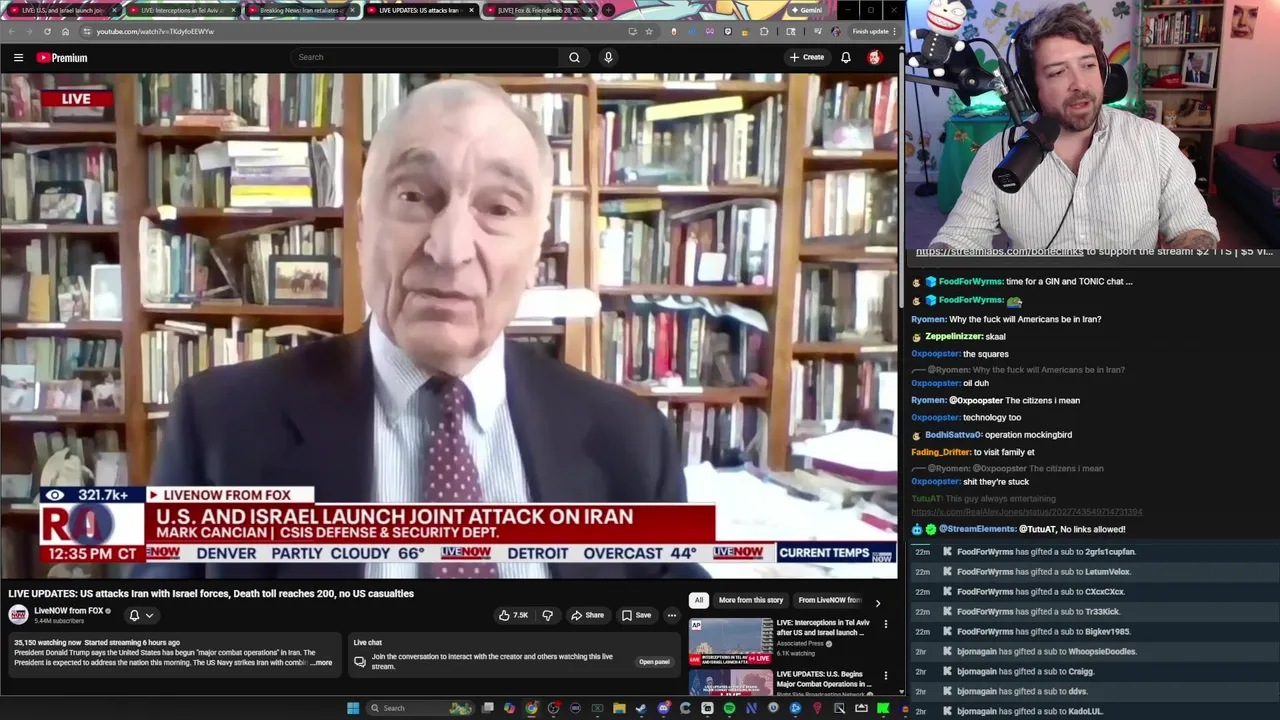Go back using browser back arrow
1280x720 pixels.
pyautogui.click(x=10, y=31)
